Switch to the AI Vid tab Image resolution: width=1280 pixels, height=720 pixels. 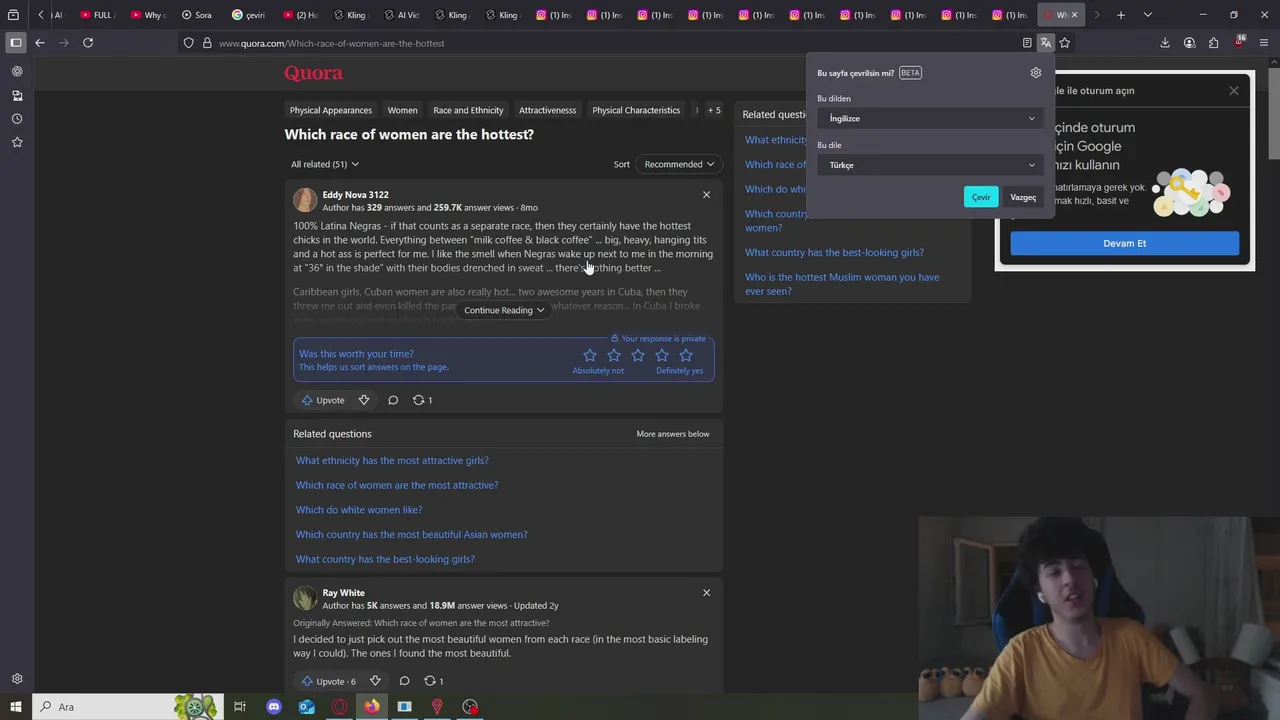coord(401,15)
